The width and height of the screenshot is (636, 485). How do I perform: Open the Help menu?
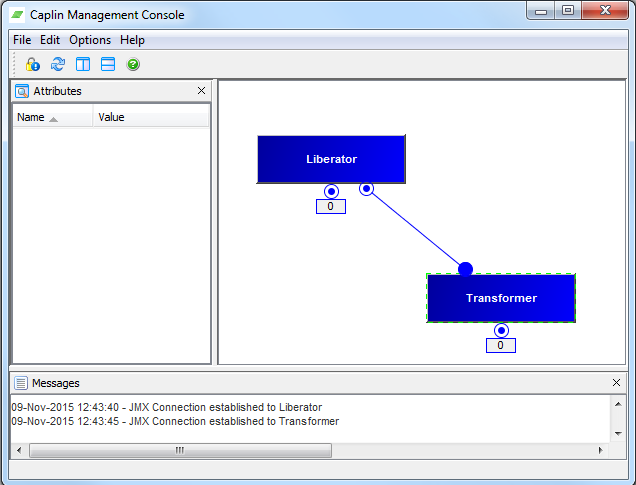point(132,40)
